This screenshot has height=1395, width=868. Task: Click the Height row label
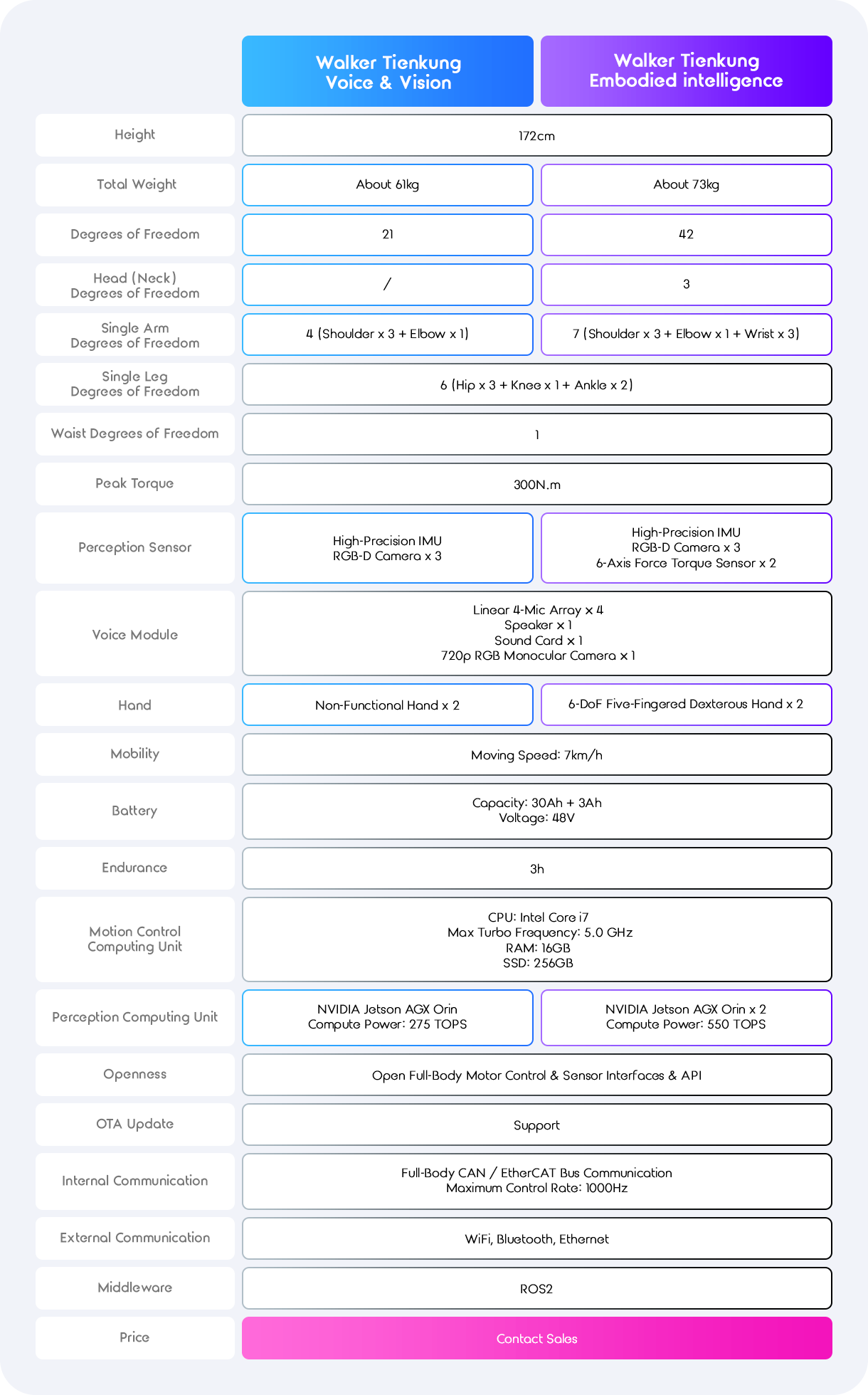click(135, 135)
